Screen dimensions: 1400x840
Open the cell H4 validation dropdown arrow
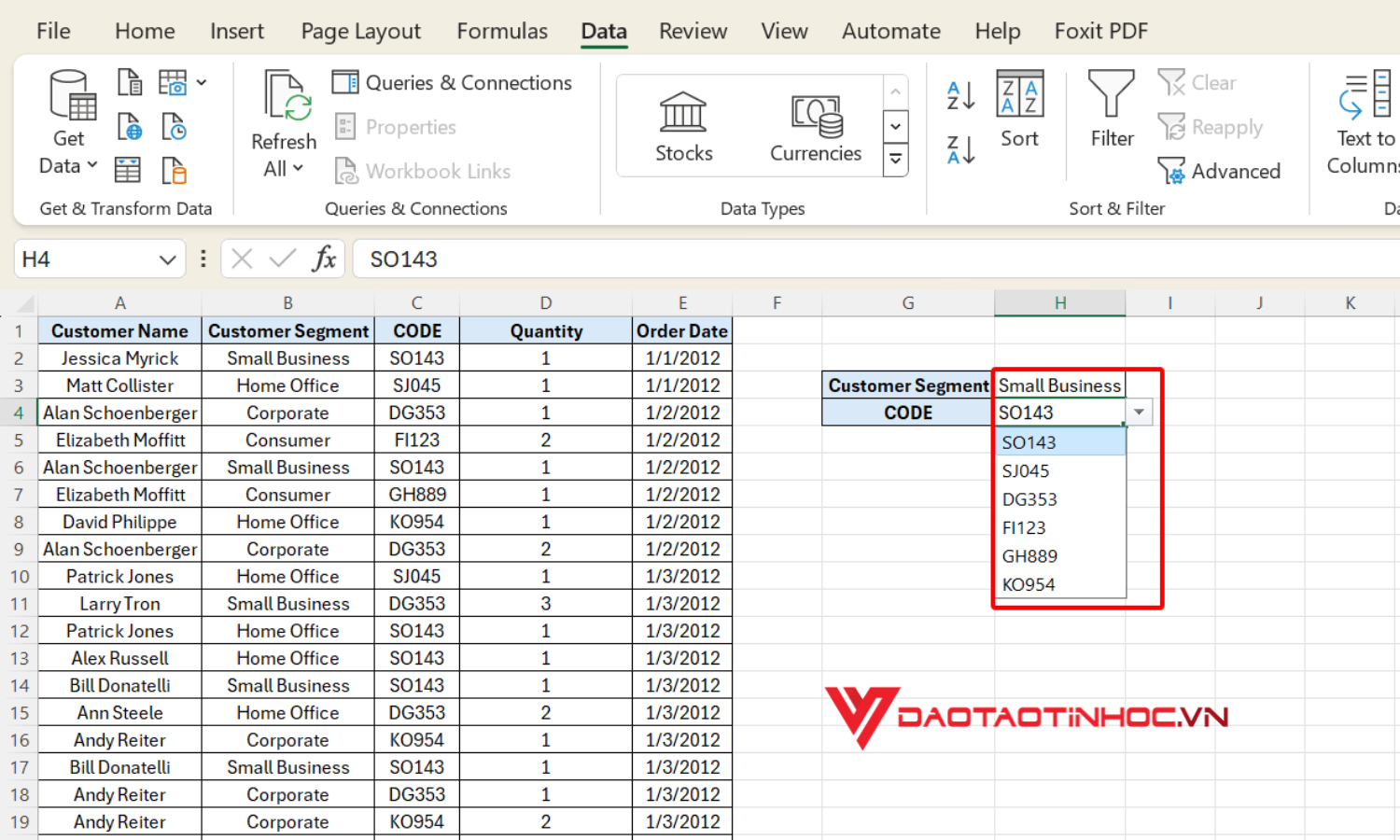pyautogui.click(x=1139, y=413)
